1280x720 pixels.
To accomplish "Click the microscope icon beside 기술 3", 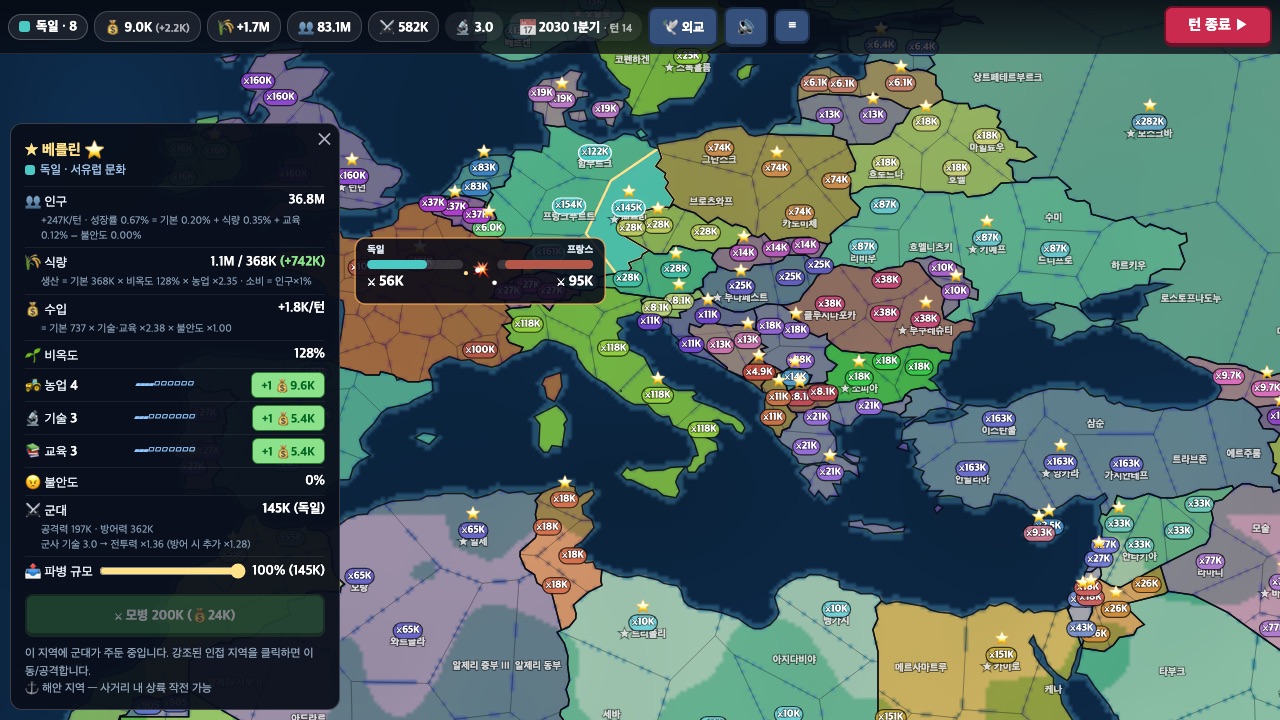I will [32, 418].
